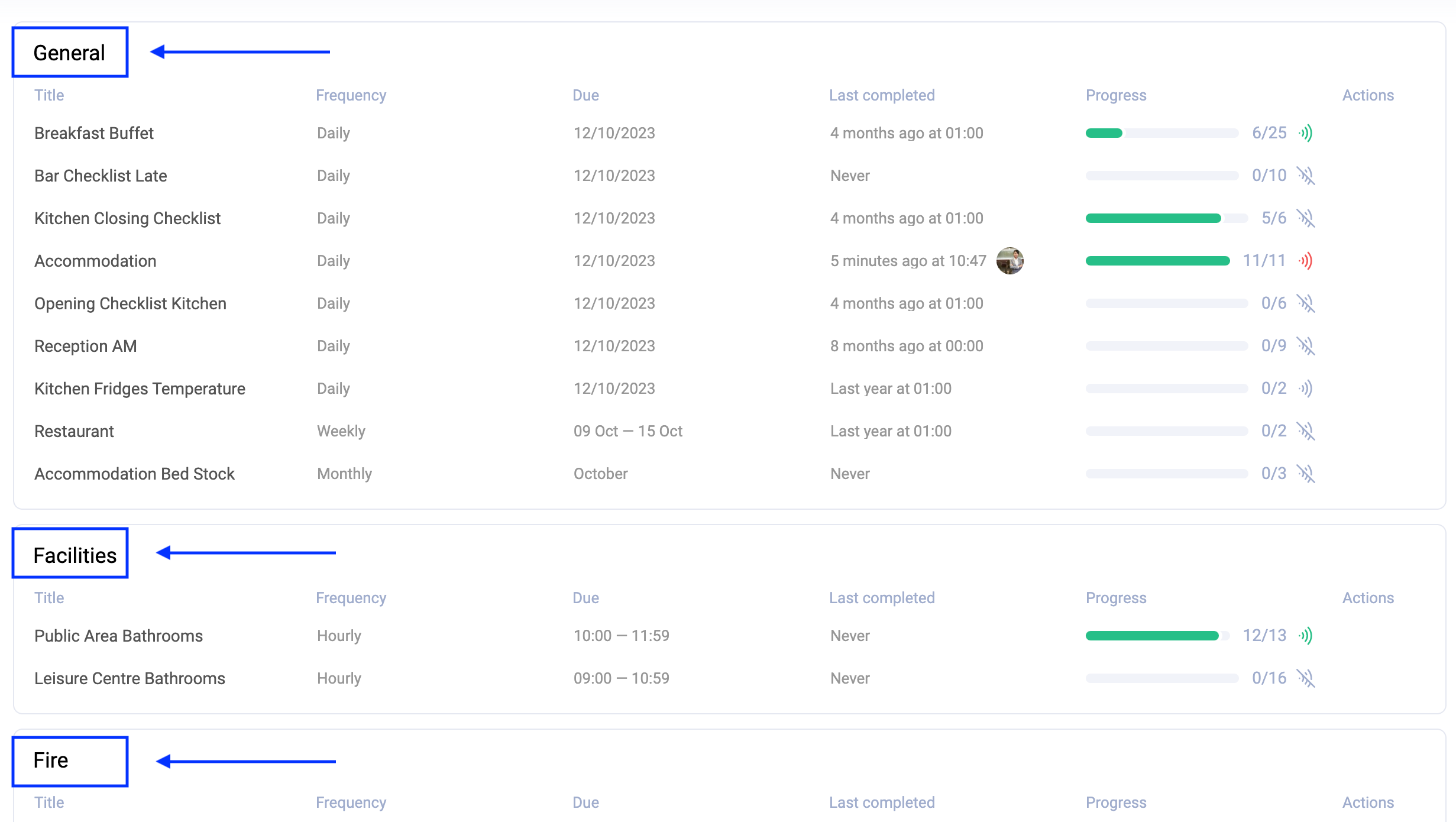Mute notifications for Kitchen Closing Checklist
Screen dimensions: 1456x822
point(1308,218)
